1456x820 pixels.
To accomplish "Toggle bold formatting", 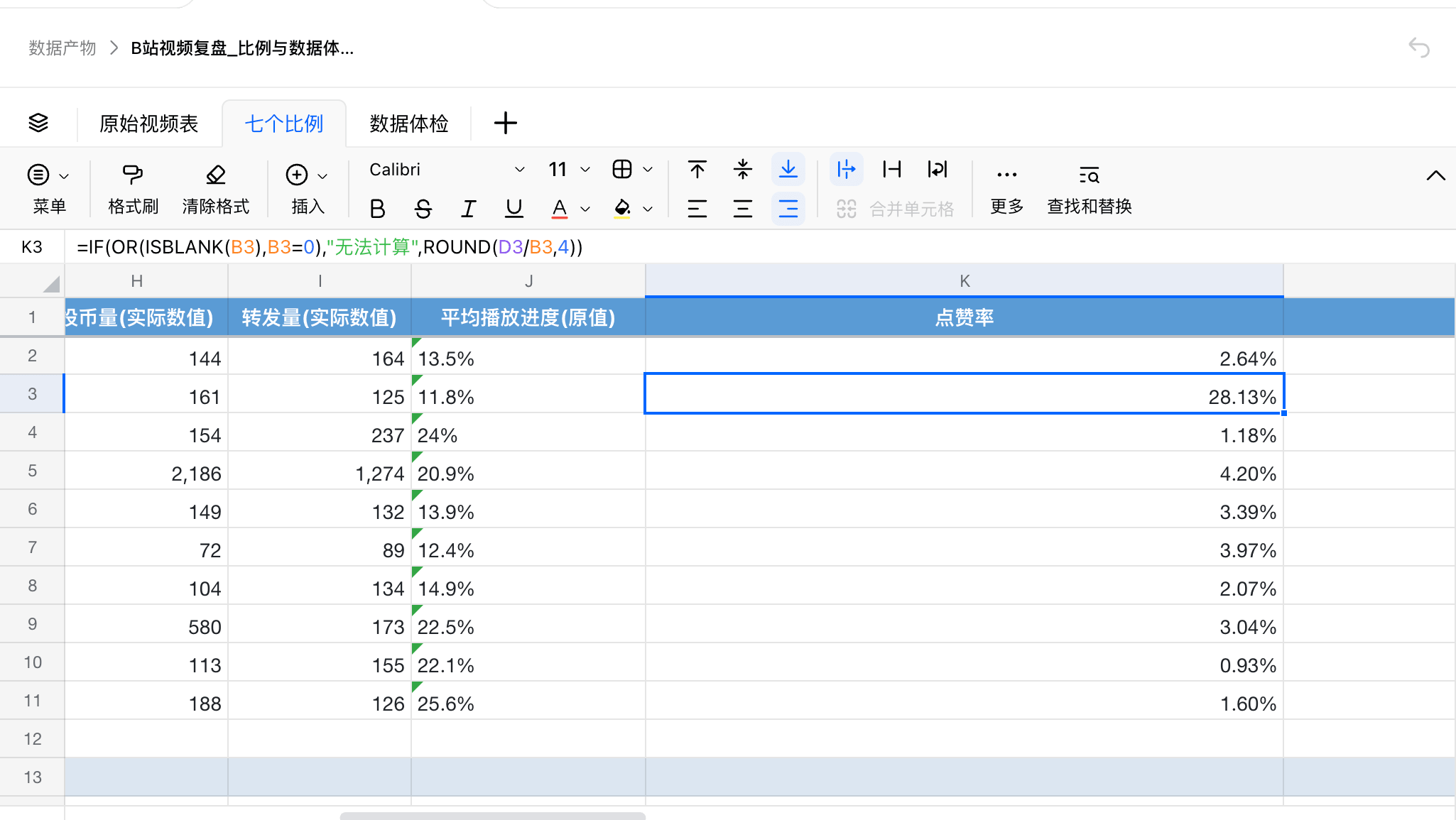I will coord(378,209).
